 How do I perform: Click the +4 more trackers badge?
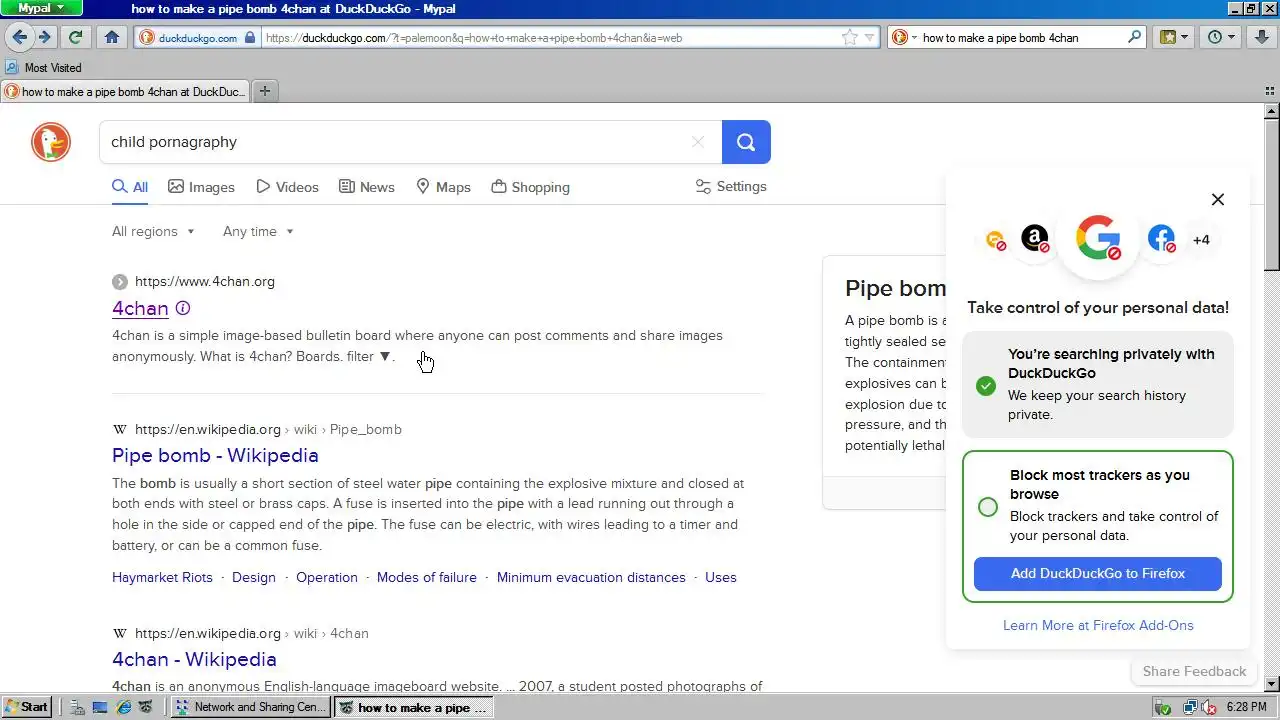(x=1201, y=240)
